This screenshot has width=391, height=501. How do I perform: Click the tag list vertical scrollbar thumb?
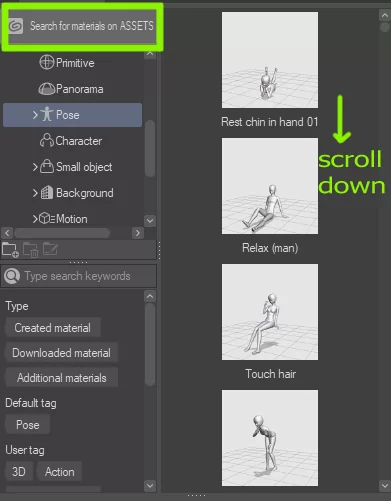(x=150, y=344)
